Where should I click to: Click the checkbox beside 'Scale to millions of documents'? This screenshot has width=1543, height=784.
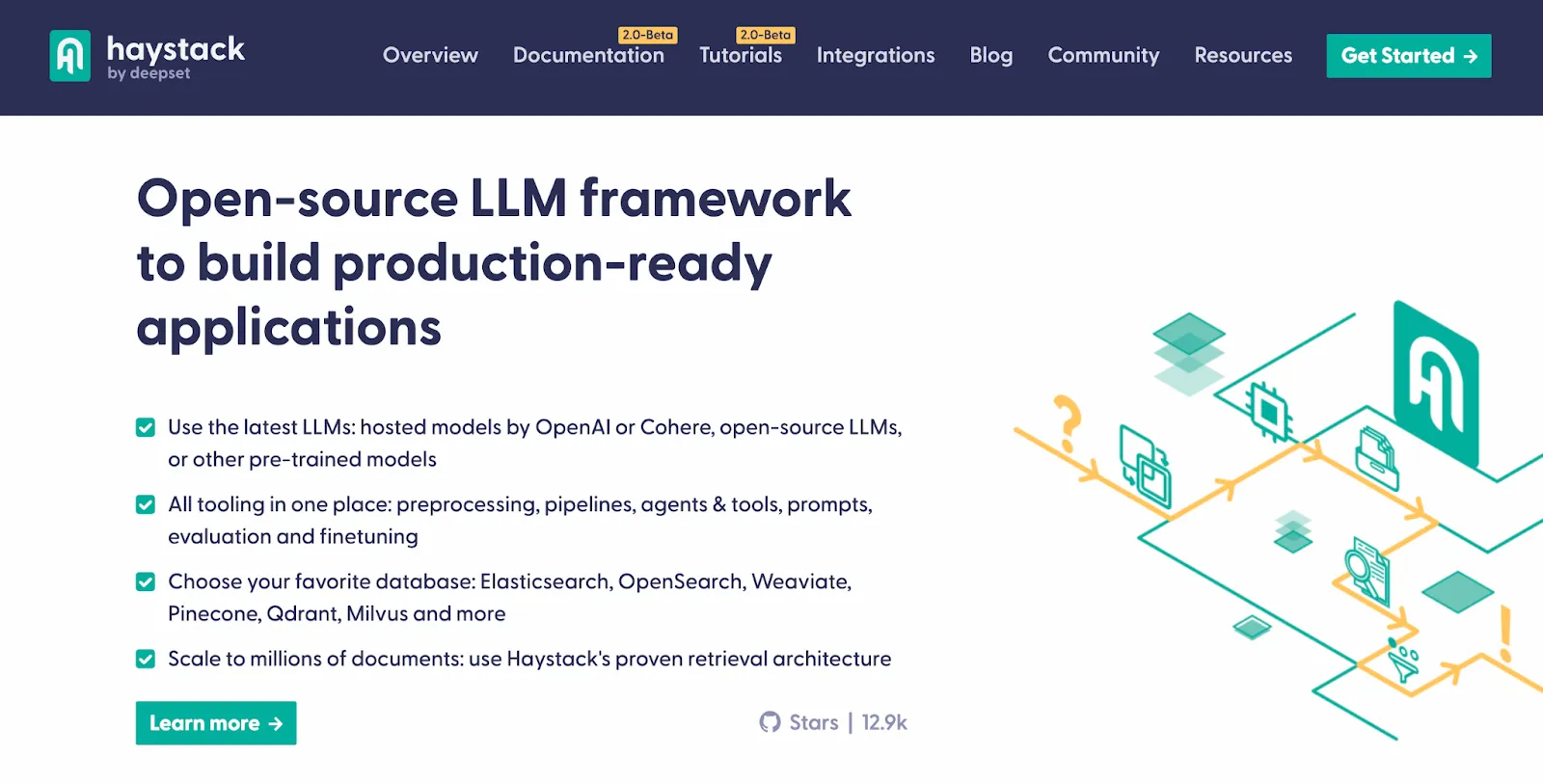(x=146, y=659)
